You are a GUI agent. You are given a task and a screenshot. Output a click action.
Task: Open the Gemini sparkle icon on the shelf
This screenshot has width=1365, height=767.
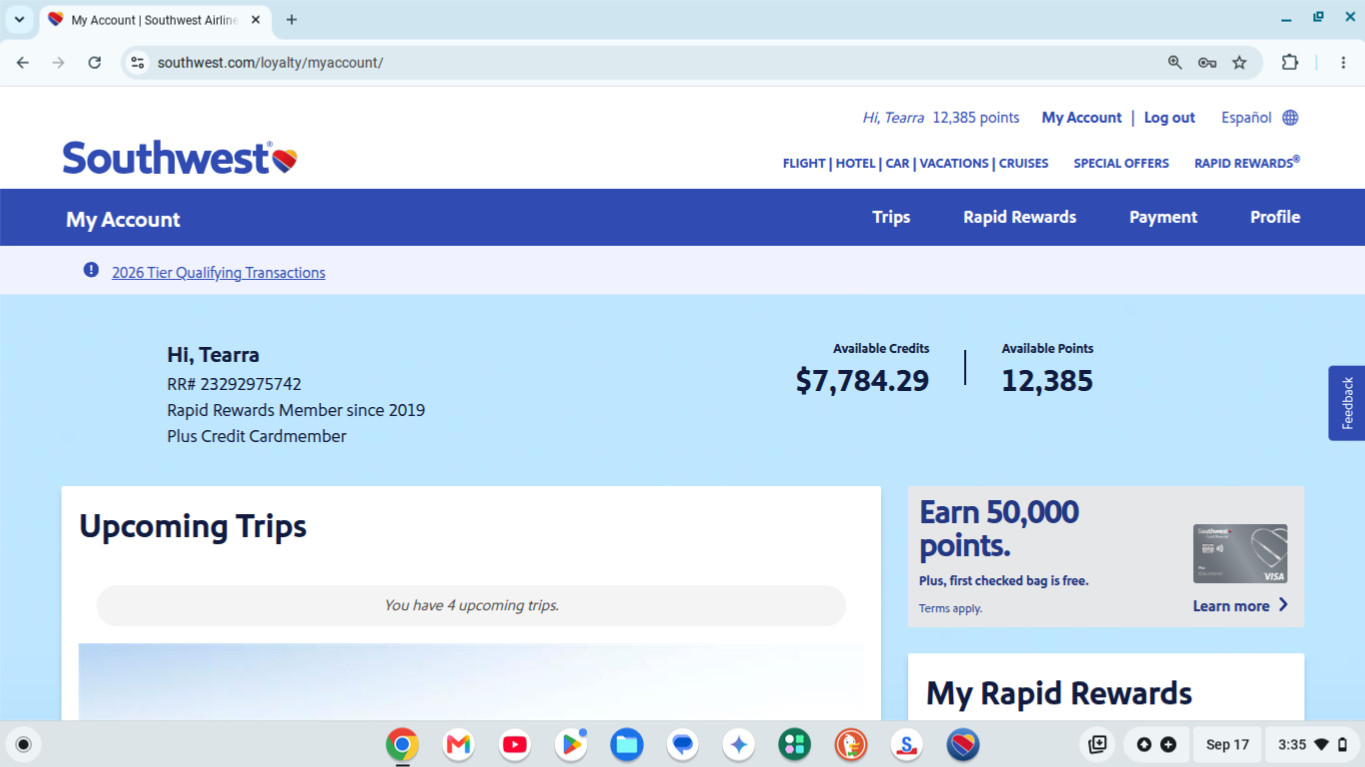[739, 744]
